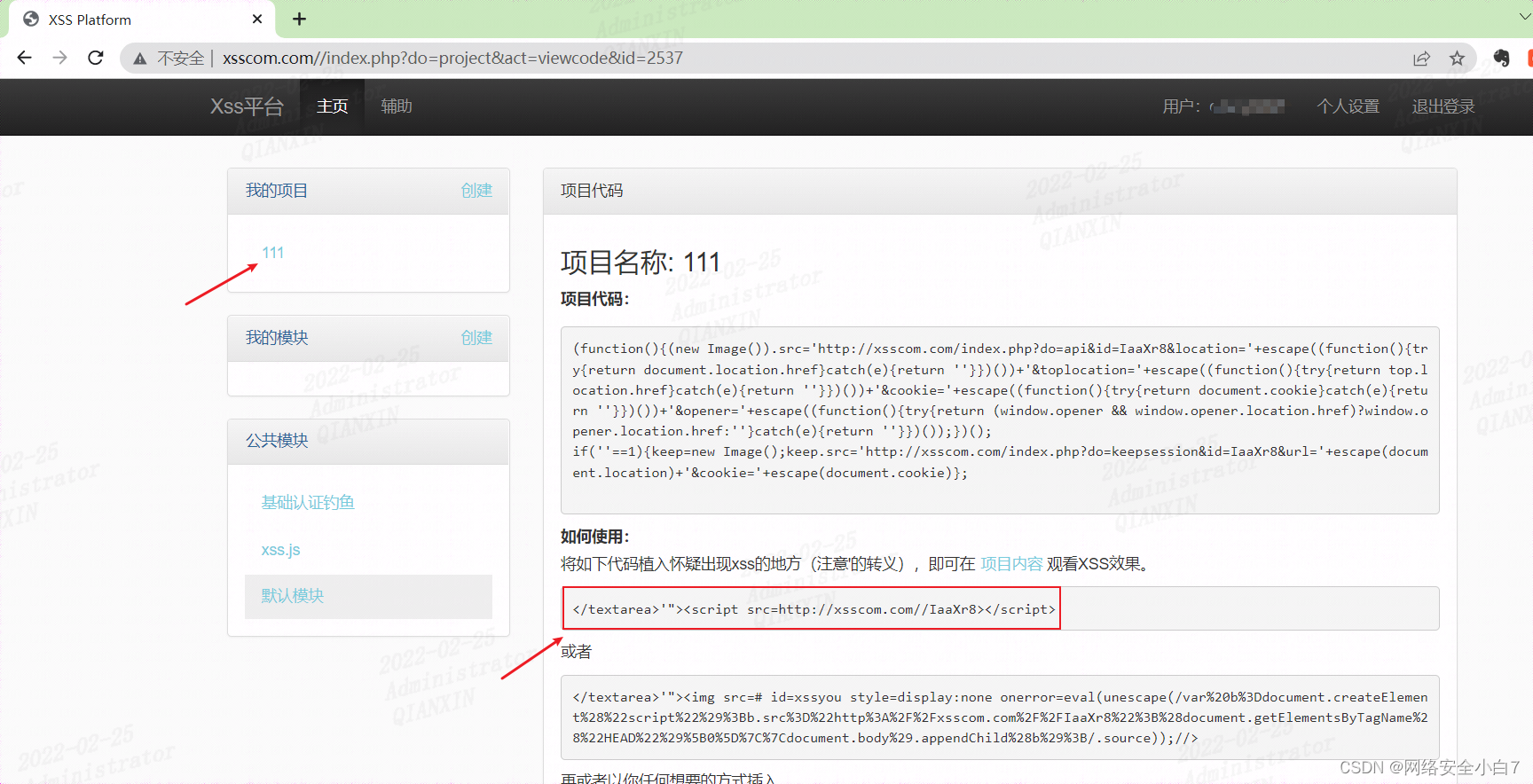1533x784 pixels.
Task: Open the Evernote extension icon
Action: coord(1501,58)
